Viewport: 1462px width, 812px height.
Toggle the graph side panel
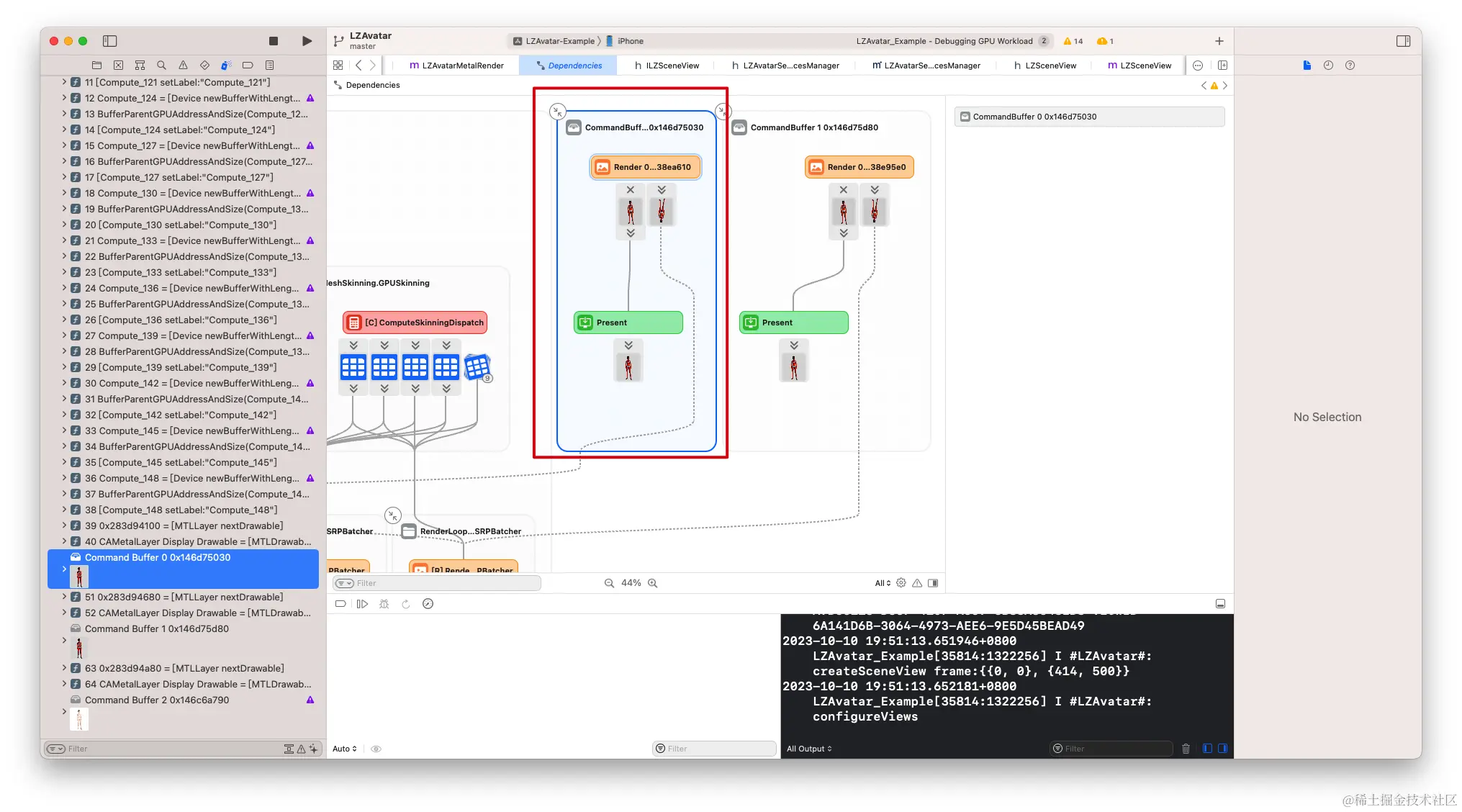pyautogui.click(x=933, y=583)
